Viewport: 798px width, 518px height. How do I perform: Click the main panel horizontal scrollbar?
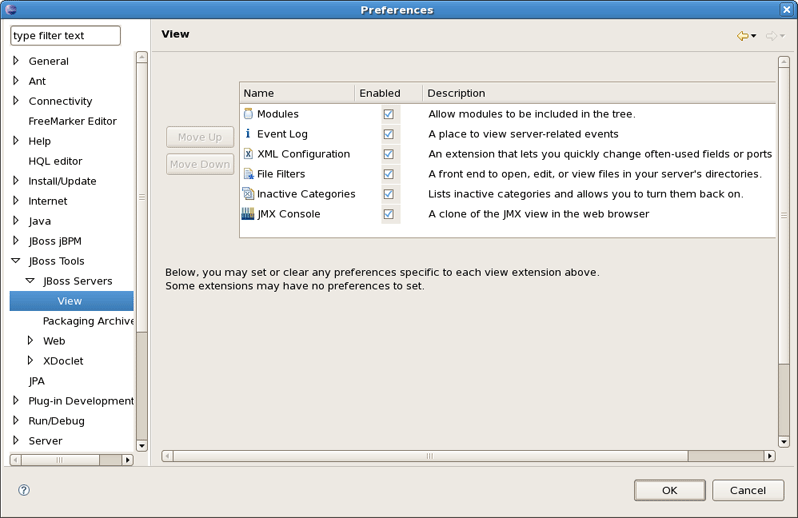pos(430,456)
